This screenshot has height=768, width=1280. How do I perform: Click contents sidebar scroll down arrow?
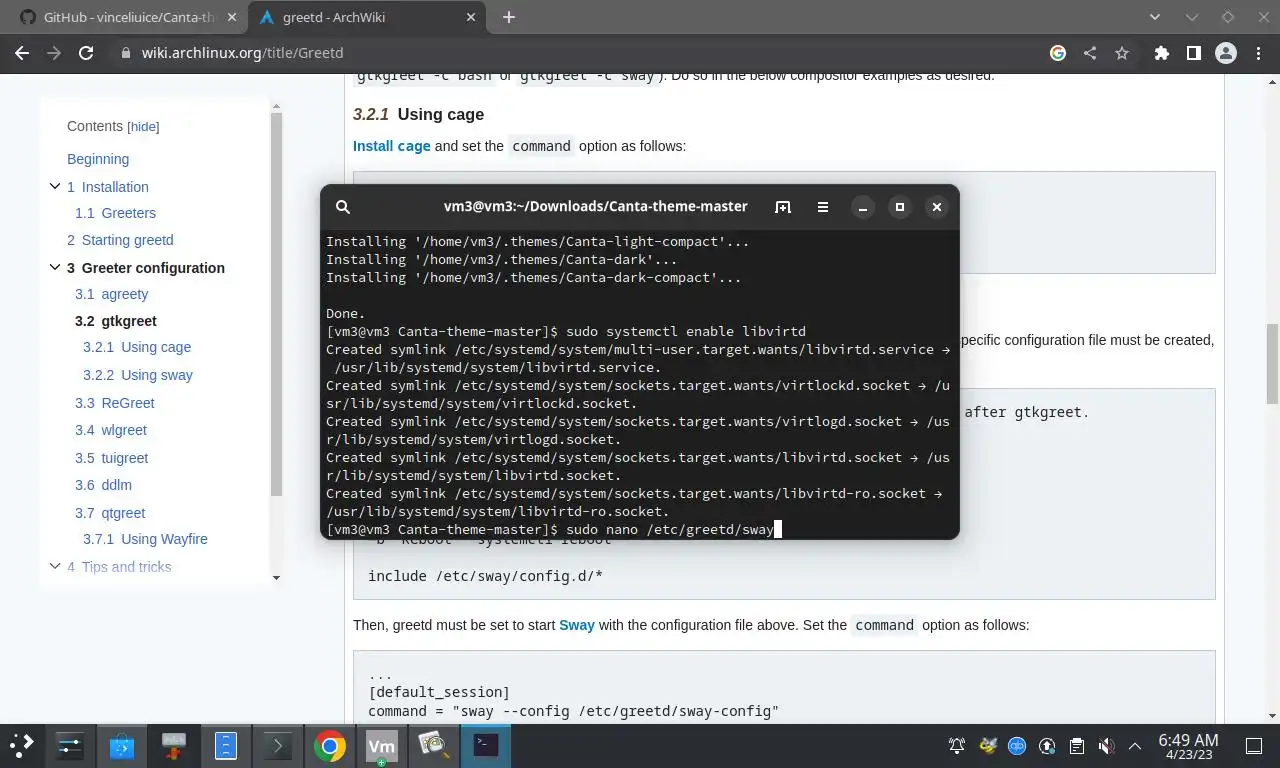click(x=276, y=578)
